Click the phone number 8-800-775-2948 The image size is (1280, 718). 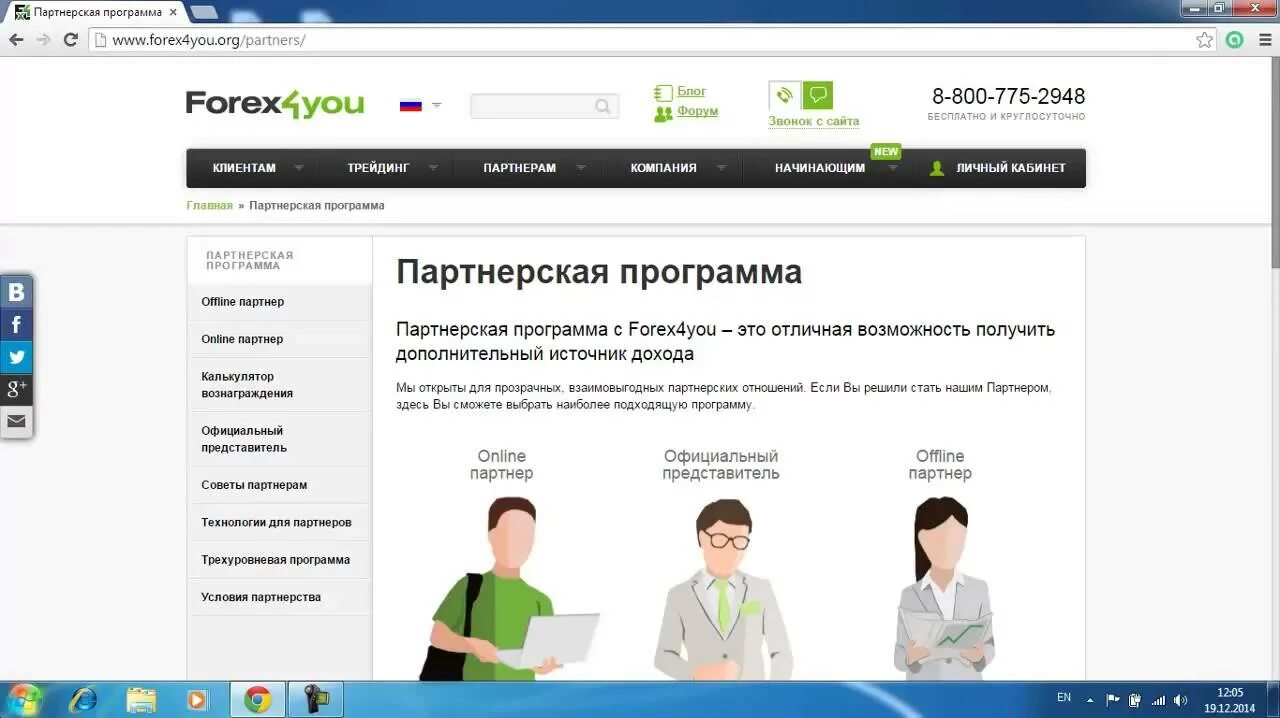point(1008,96)
